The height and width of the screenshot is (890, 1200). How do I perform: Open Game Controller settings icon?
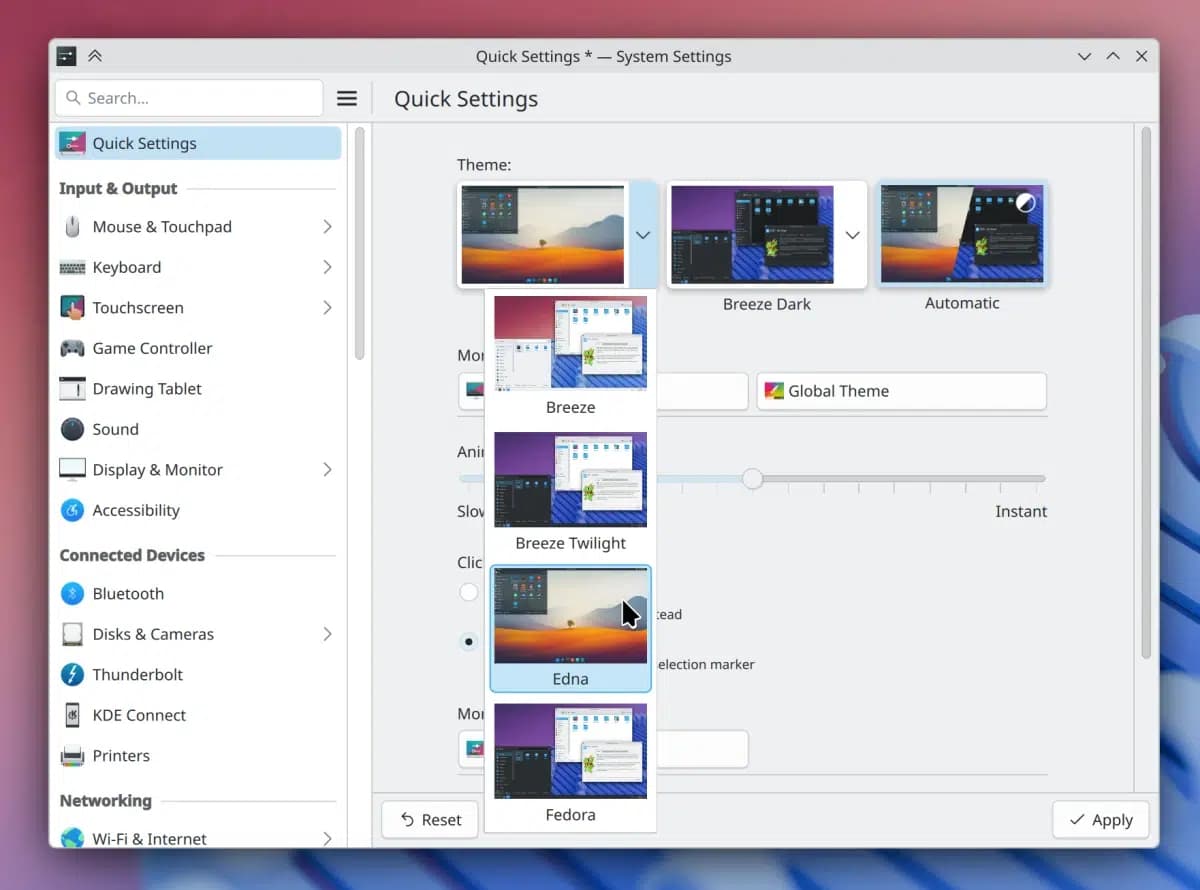[72, 348]
